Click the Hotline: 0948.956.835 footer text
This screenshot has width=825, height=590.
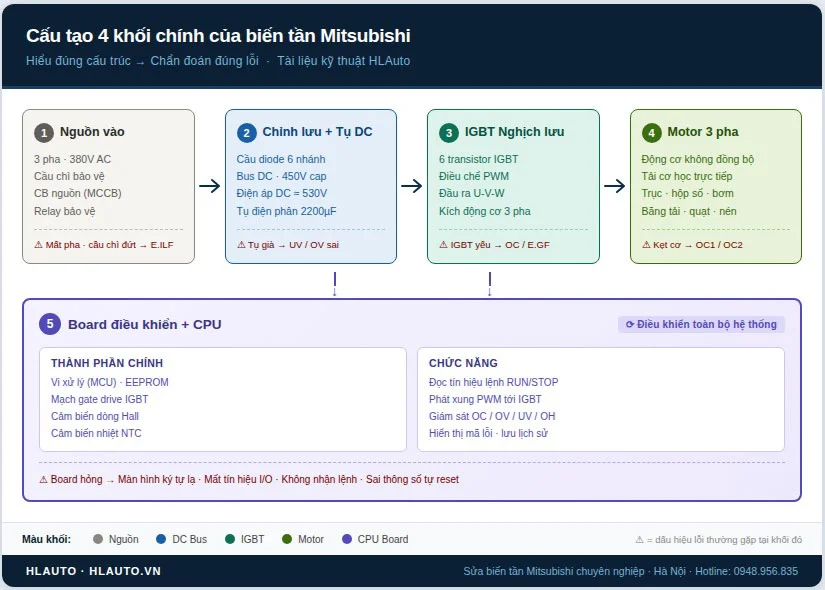pos(747,571)
